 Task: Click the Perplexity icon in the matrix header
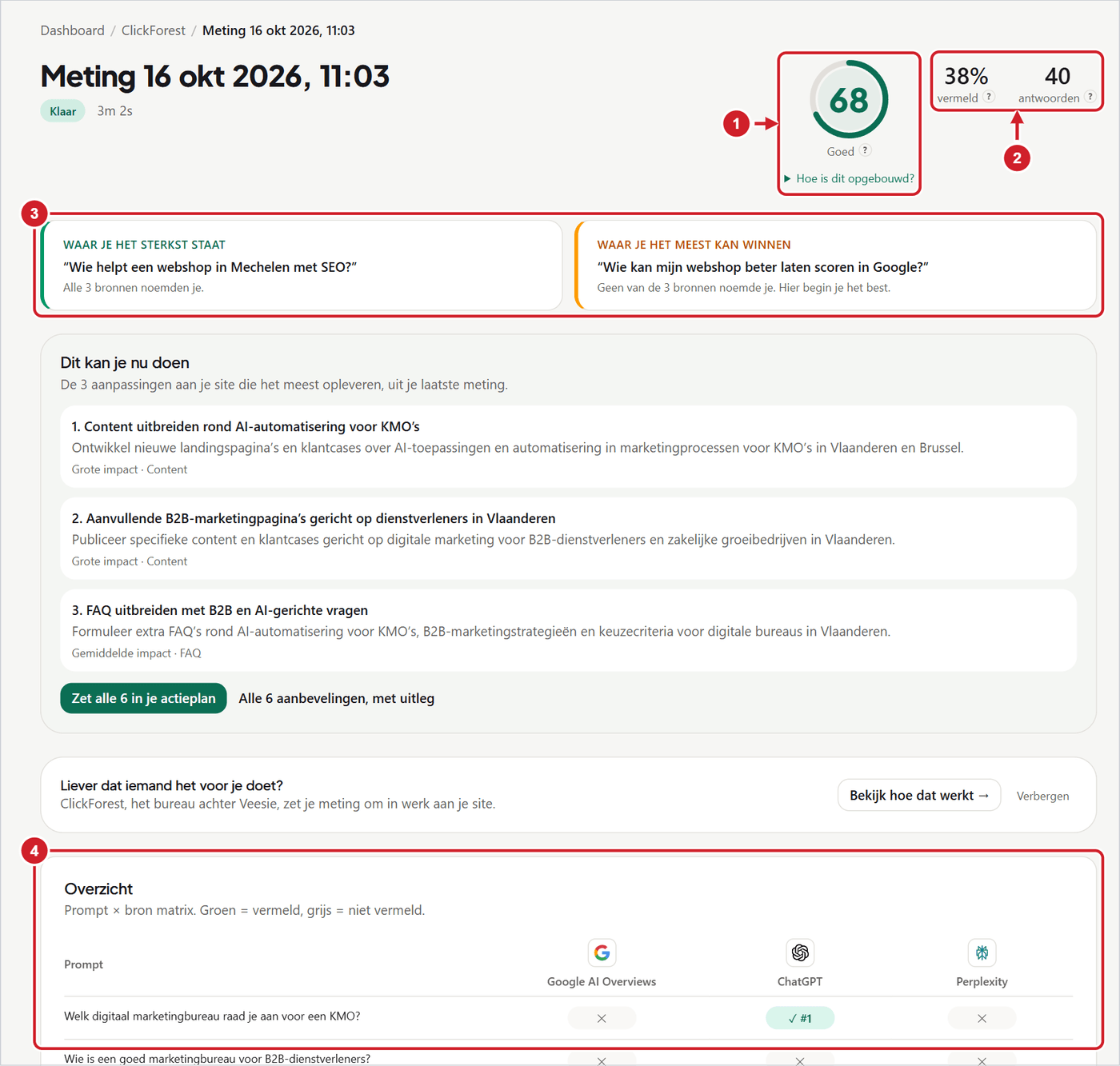(982, 952)
